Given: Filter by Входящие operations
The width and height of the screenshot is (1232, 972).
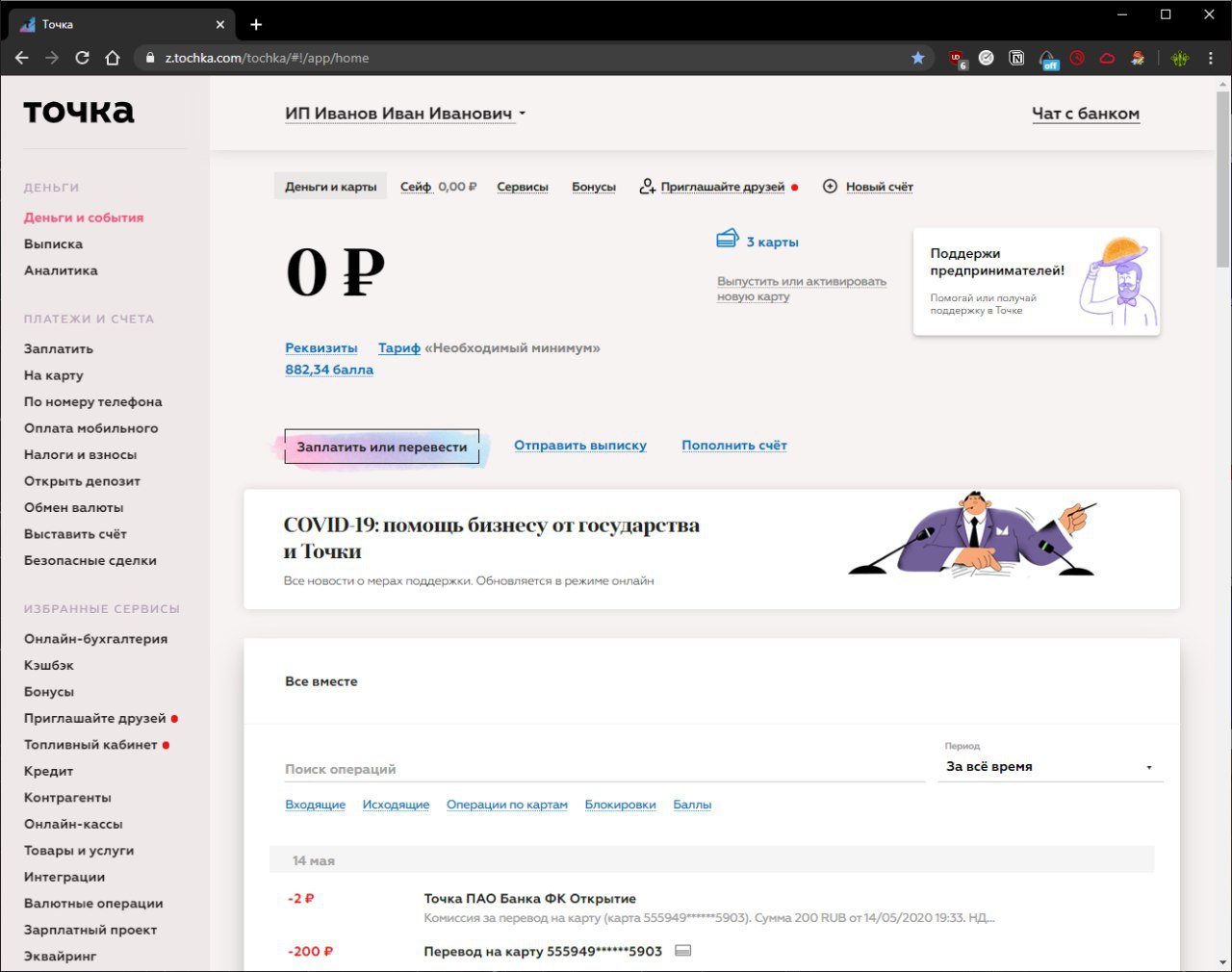Looking at the screenshot, I should pos(315,805).
